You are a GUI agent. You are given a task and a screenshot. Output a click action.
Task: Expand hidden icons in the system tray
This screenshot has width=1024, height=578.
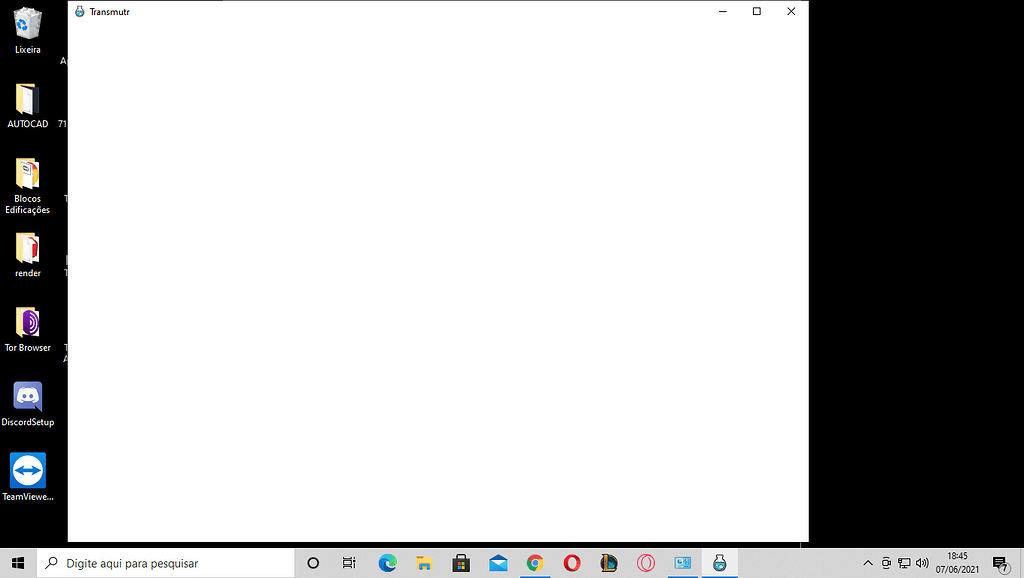[866, 563]
